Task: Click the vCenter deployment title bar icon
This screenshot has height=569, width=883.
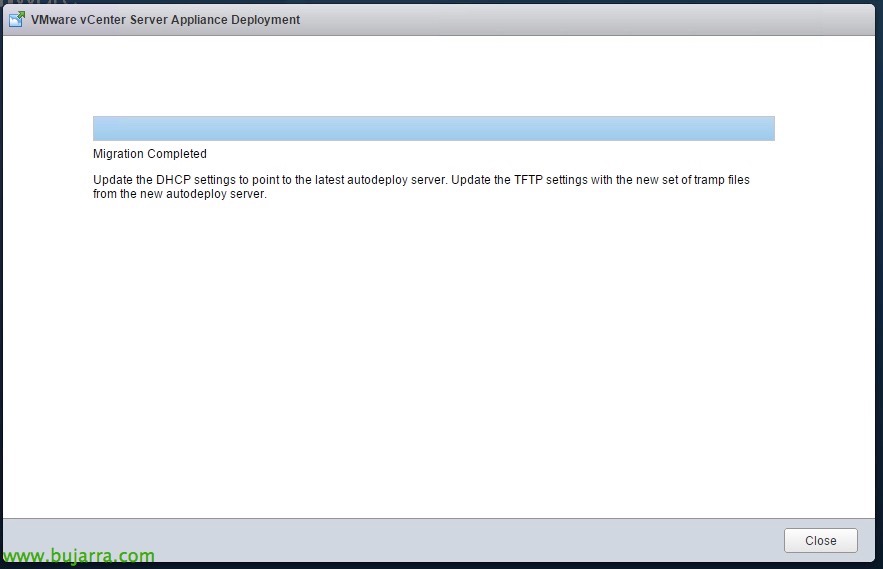Action: click(x=17, y=19)
